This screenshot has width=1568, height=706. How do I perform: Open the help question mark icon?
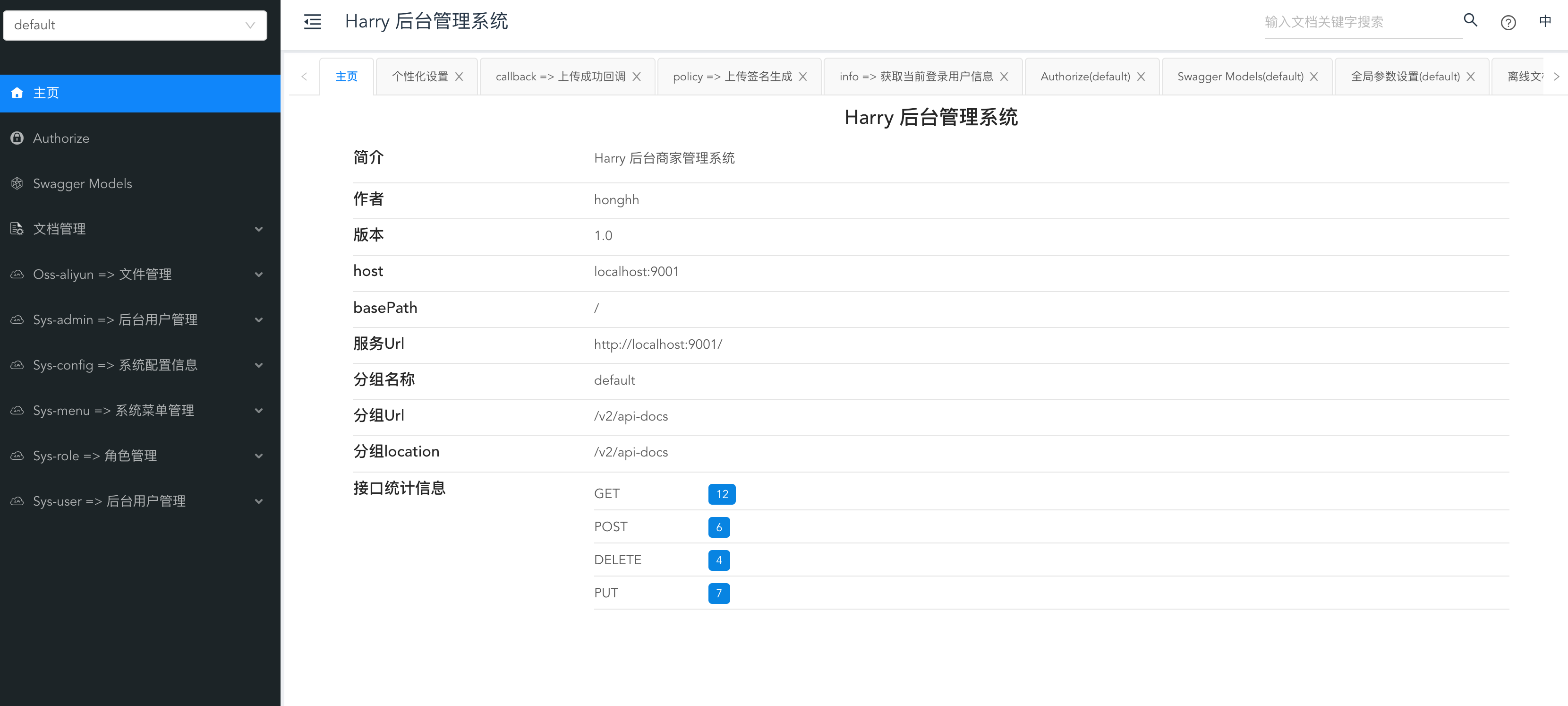point(1508,23)
